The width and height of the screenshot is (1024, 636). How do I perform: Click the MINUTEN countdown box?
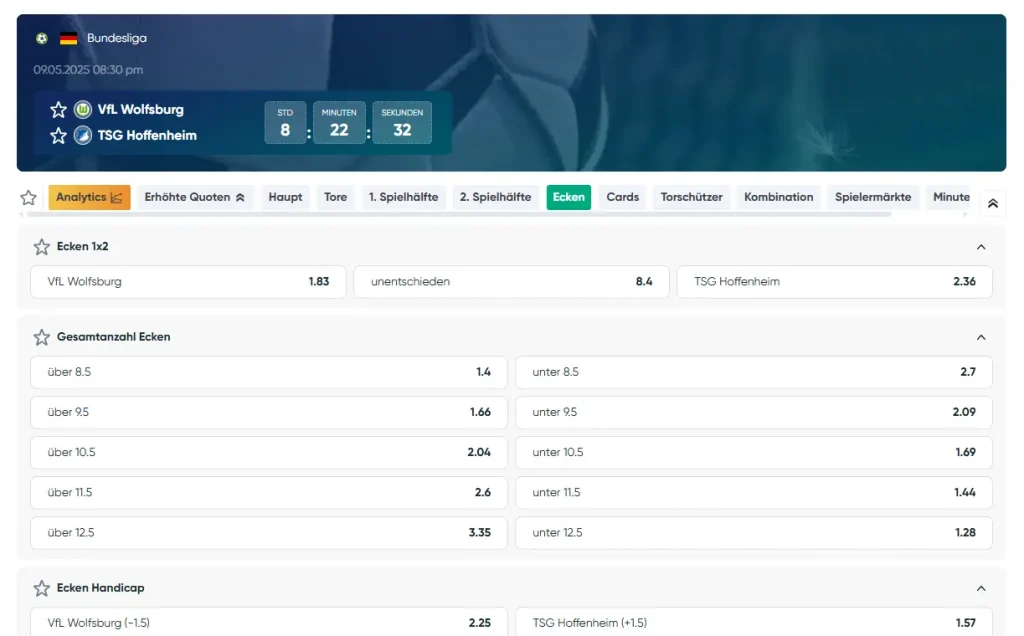[x=339, y=123]
